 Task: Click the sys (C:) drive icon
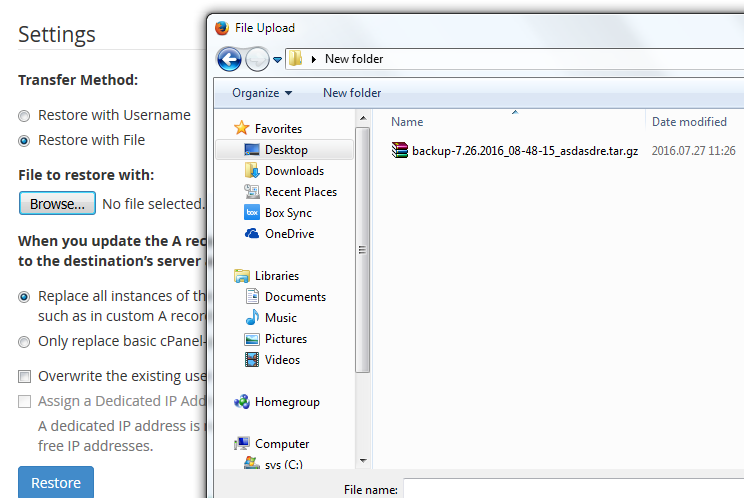[x=252, y=462]
